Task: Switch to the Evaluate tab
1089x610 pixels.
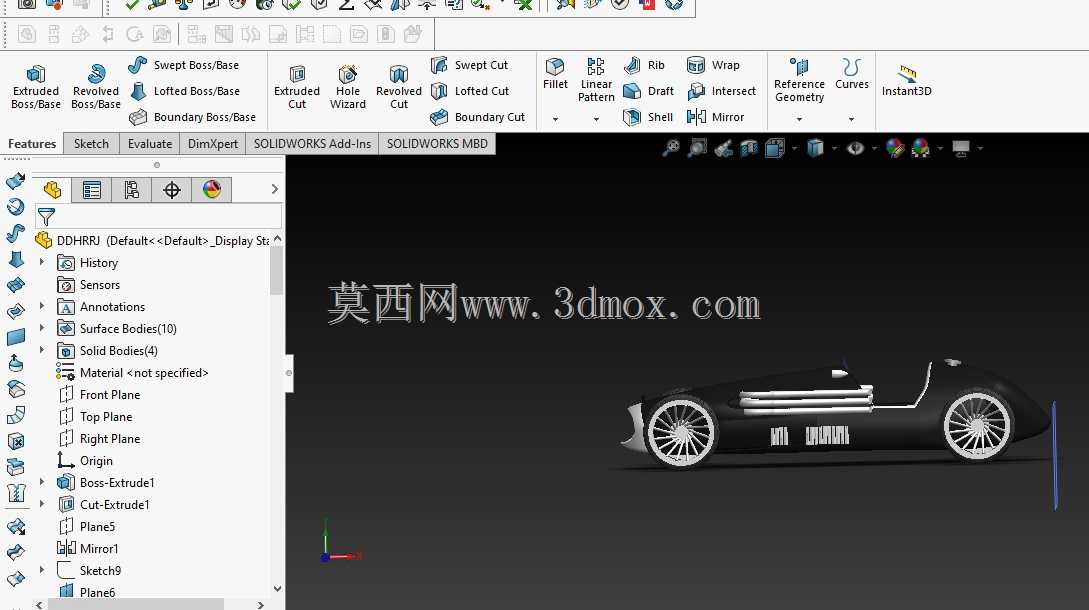Action: click(150, 143)
